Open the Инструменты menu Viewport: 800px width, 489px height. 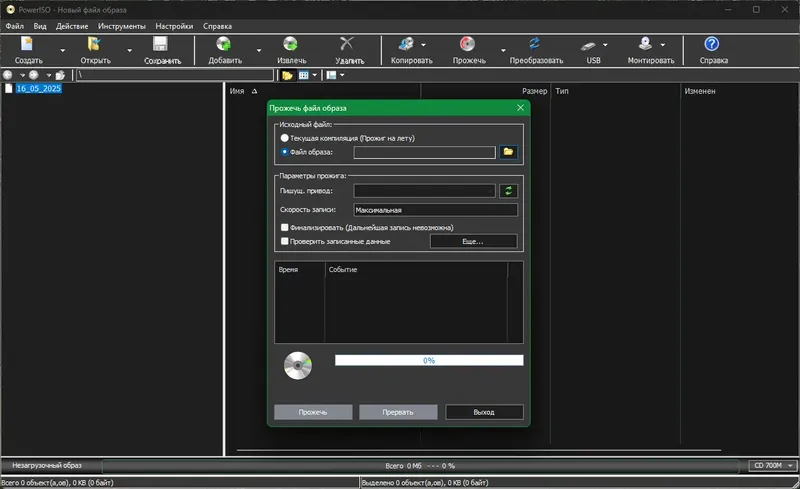click(122, 26)
